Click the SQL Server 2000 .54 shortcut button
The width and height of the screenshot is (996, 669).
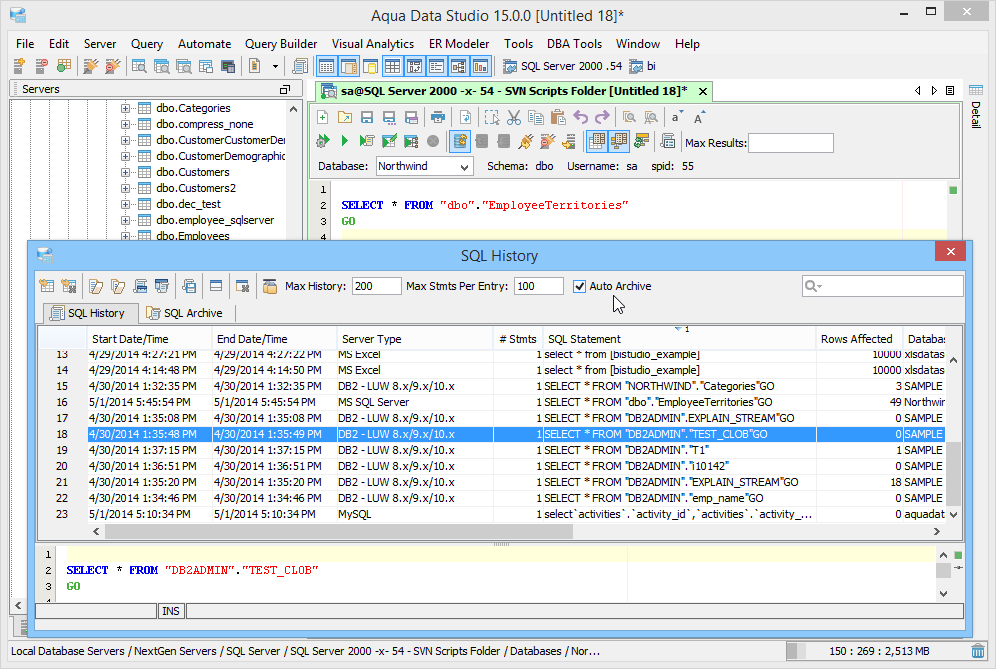tap(563, 66)
